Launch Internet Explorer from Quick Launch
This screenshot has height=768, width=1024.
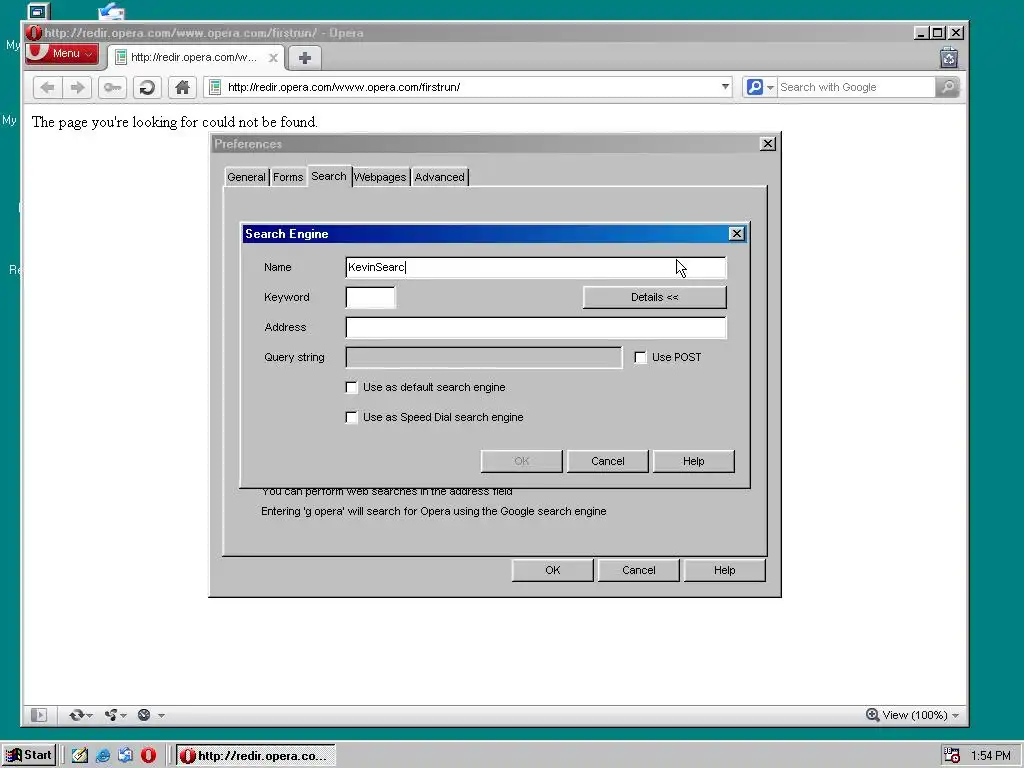[103, 756]
